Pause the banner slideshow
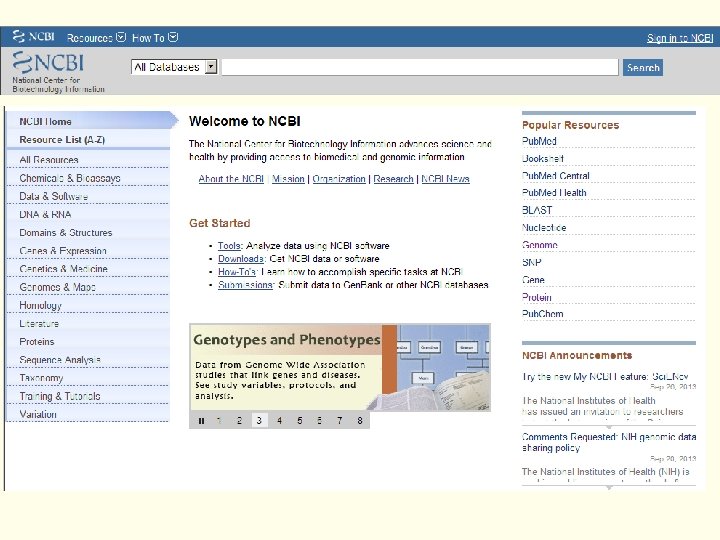Viewport: 720px width, 540px height. (x=201, y=421)
